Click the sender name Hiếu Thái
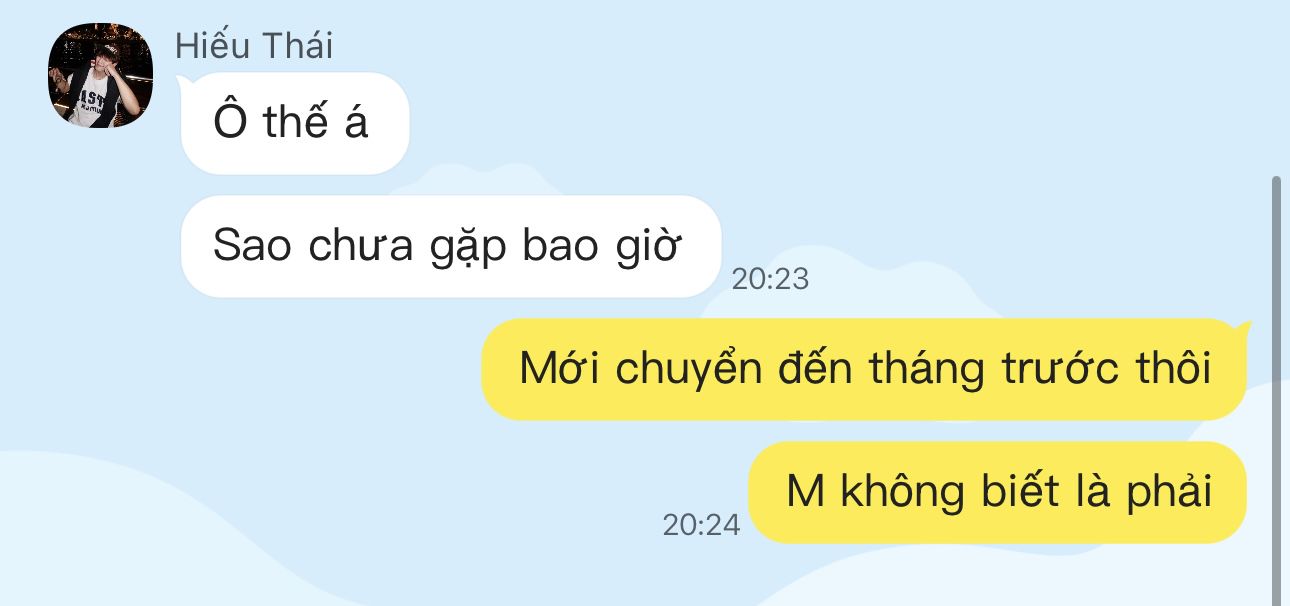Viewport: 1290px width, 606px height. pos(254,46)
